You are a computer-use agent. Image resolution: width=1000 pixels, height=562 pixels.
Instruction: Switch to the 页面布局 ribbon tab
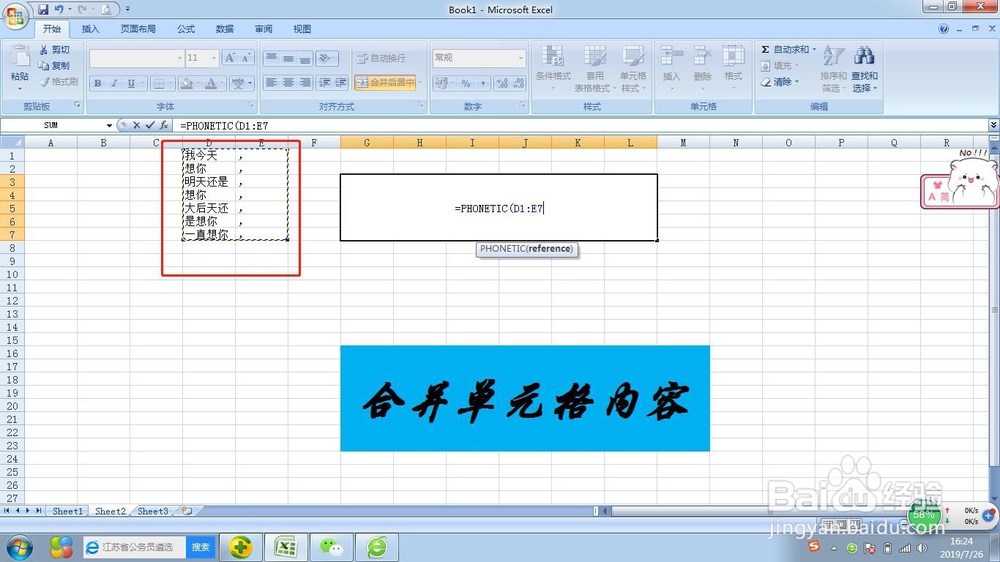pos(138,29)
